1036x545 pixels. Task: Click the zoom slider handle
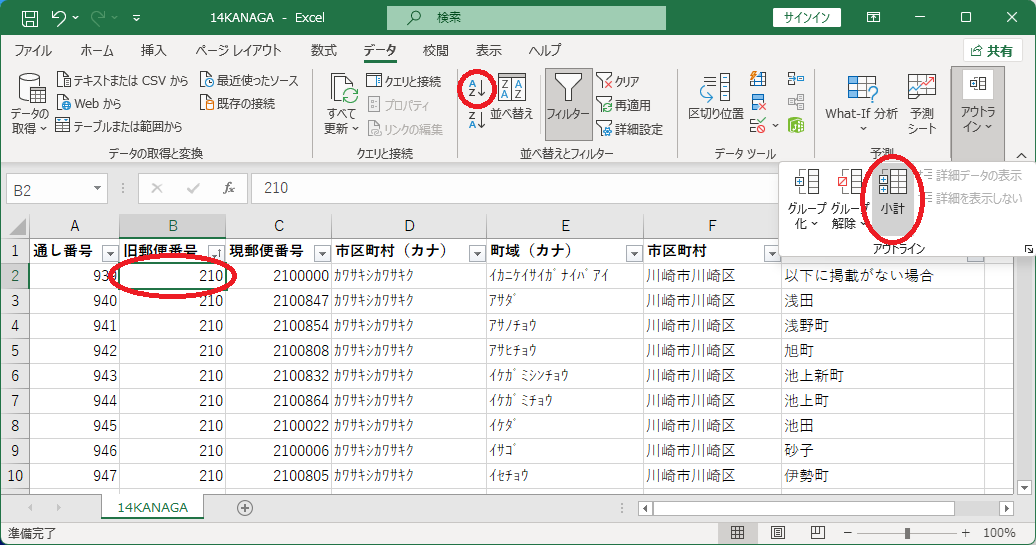[907, 532]
